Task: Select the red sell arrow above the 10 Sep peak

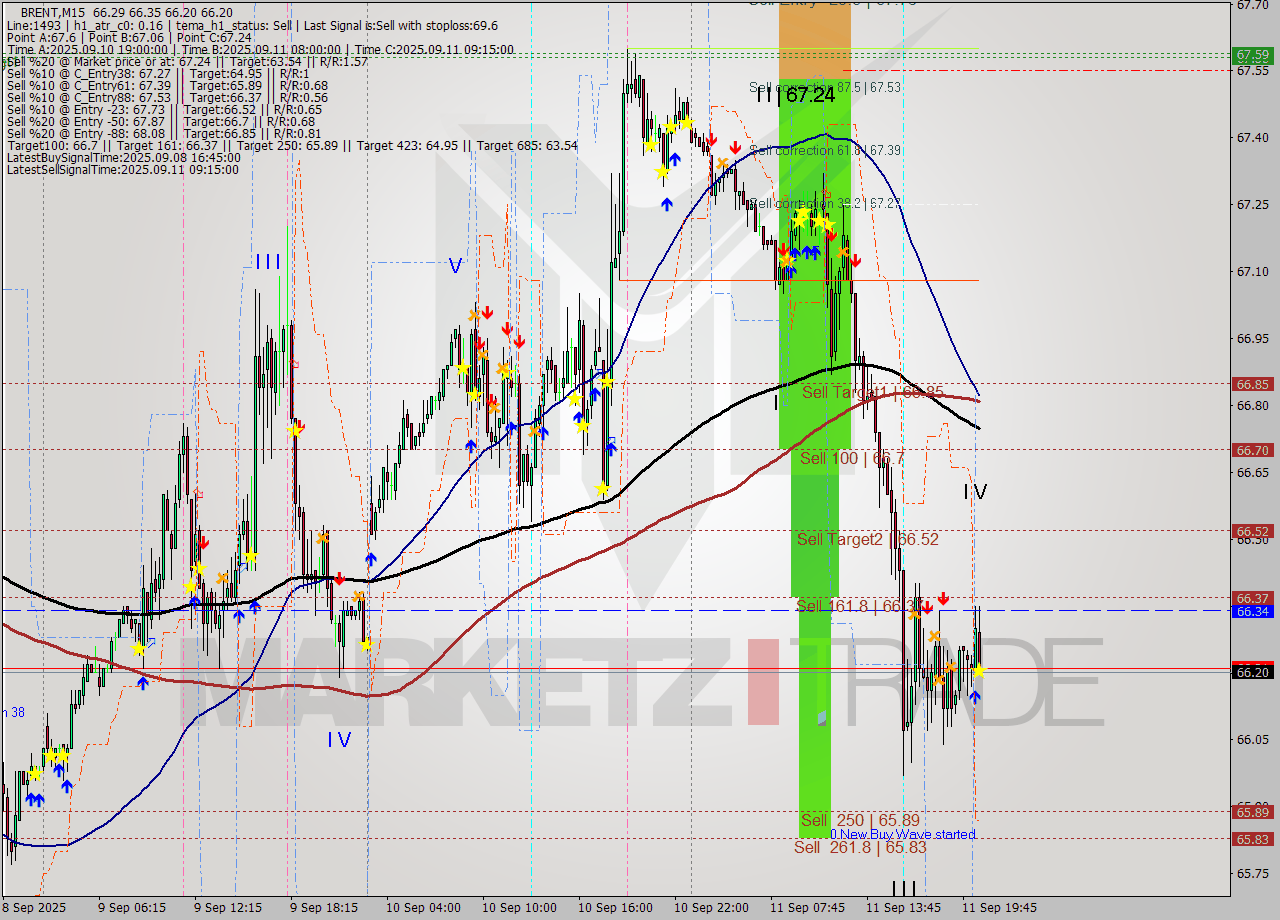Action: (711, 141)
